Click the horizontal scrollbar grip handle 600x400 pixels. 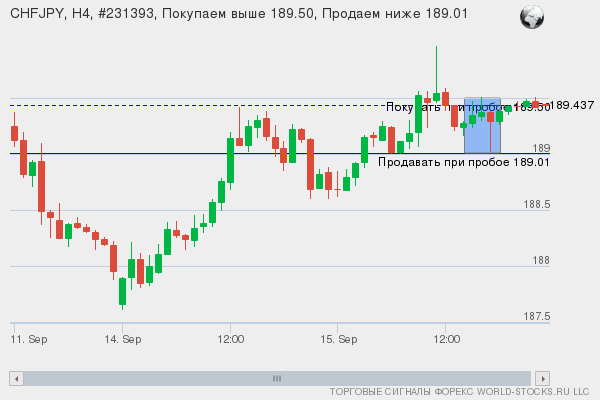click(277, 379)
